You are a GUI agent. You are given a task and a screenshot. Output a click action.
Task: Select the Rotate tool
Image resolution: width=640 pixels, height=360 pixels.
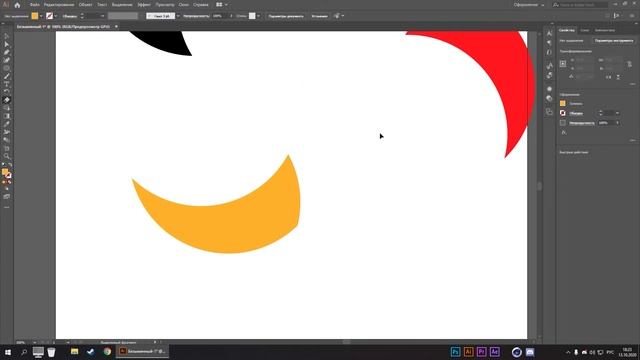click(7, 92)
